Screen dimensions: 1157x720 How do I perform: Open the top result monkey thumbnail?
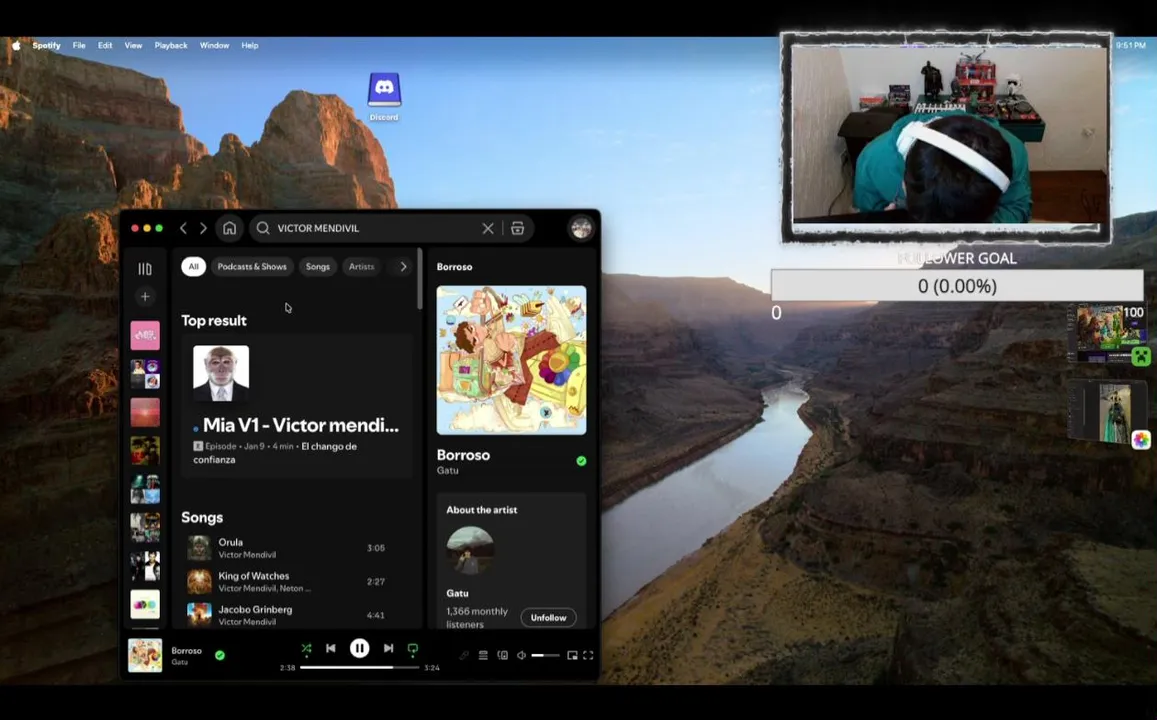(x=221, y=373)
